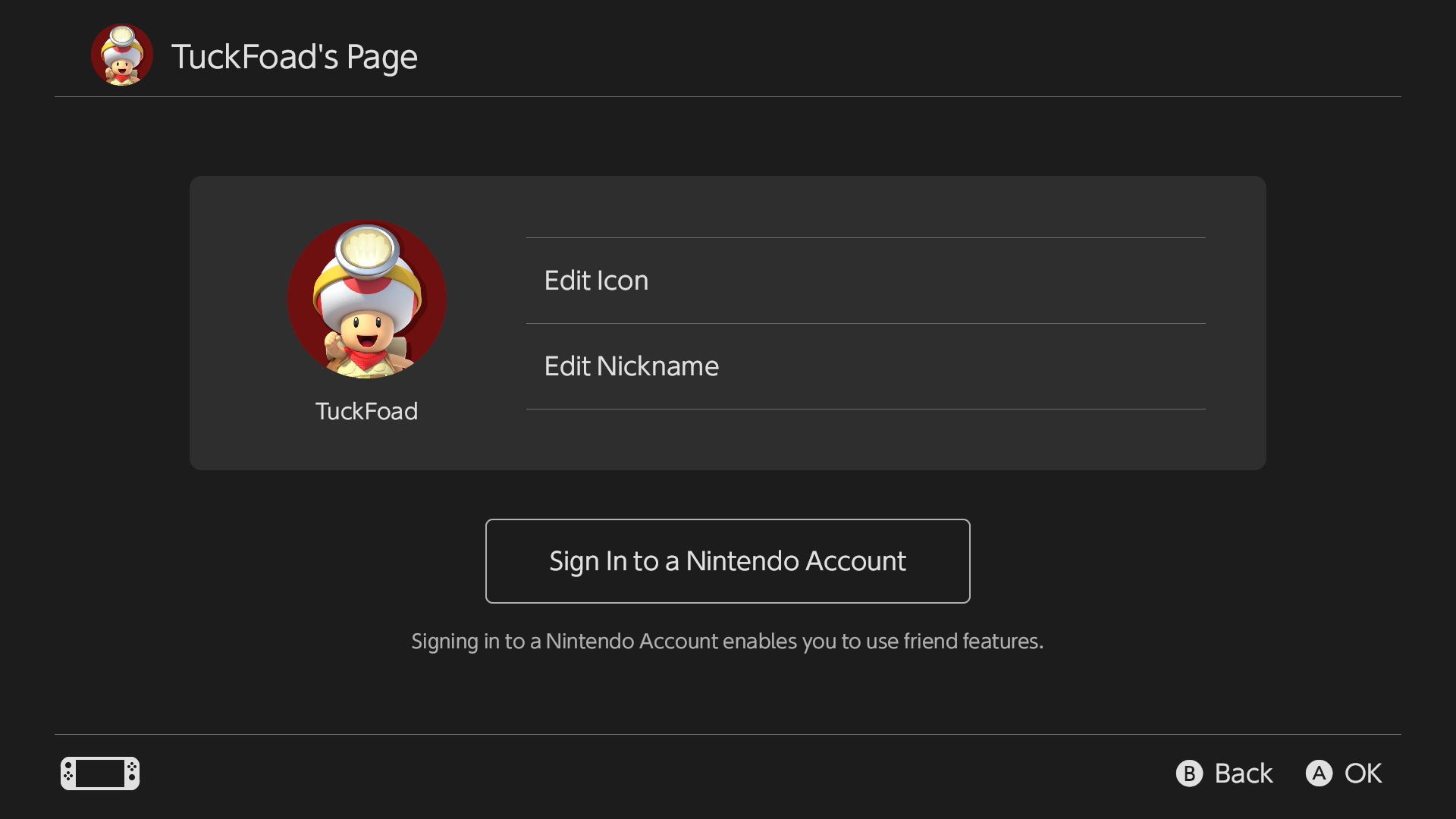The height and width of the screenshot is (819, 1456).
Task: Click the Switch console icon at bottom left
Action: [100, 773]
